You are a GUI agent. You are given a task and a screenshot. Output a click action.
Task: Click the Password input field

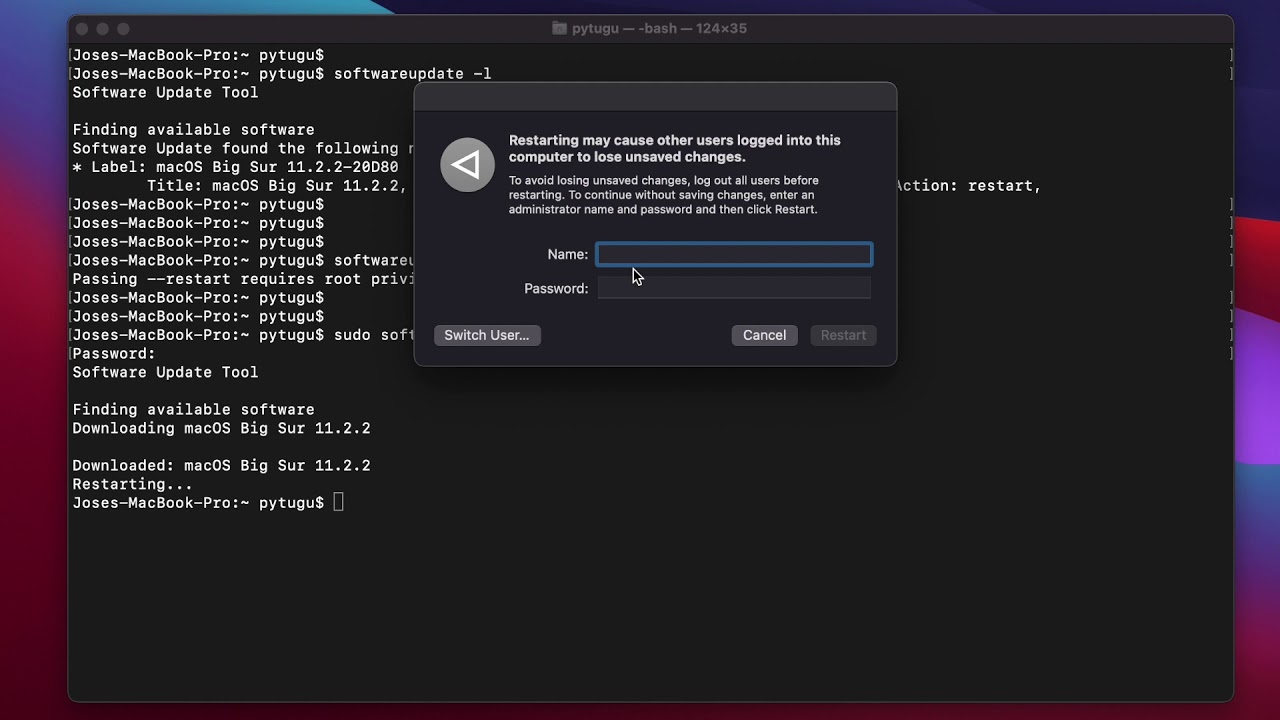[734, 288]
